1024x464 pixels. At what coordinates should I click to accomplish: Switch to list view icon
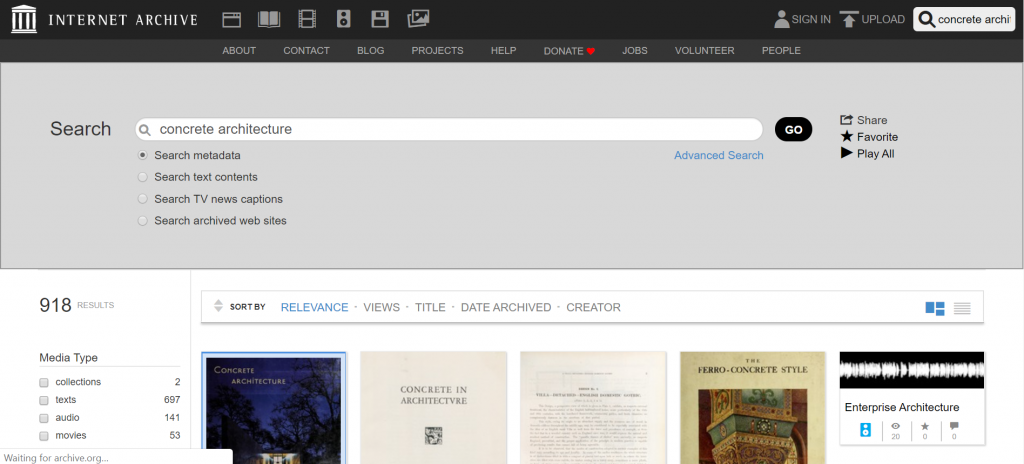pyautogui.click(x=962, y=308)
